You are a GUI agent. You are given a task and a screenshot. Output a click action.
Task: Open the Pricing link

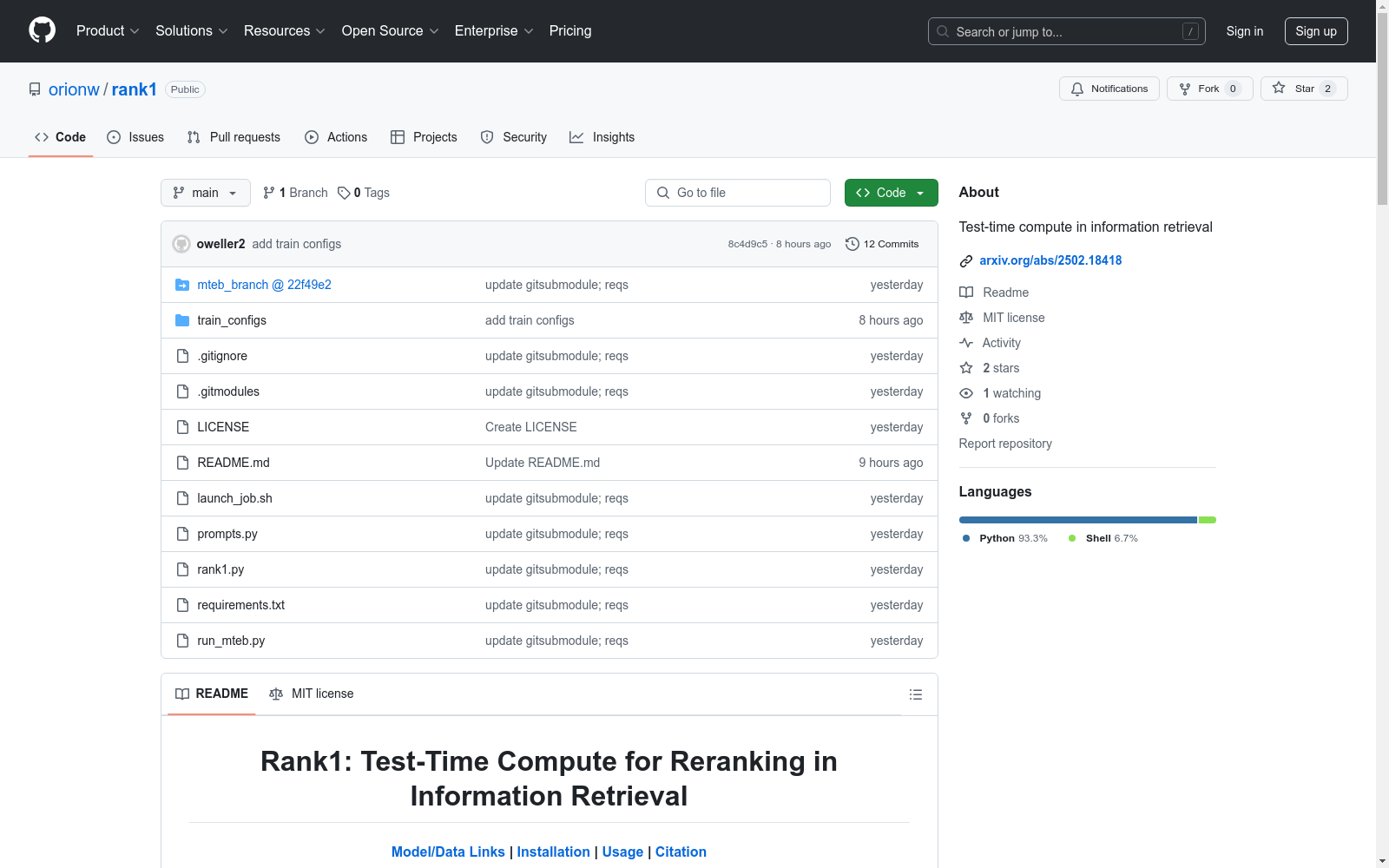570,31
